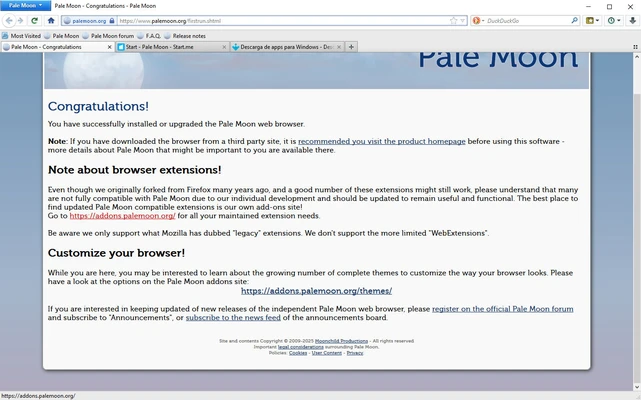Open the Bookmarks toolbar menu button

pyautogui.click(x=590, y=20)
